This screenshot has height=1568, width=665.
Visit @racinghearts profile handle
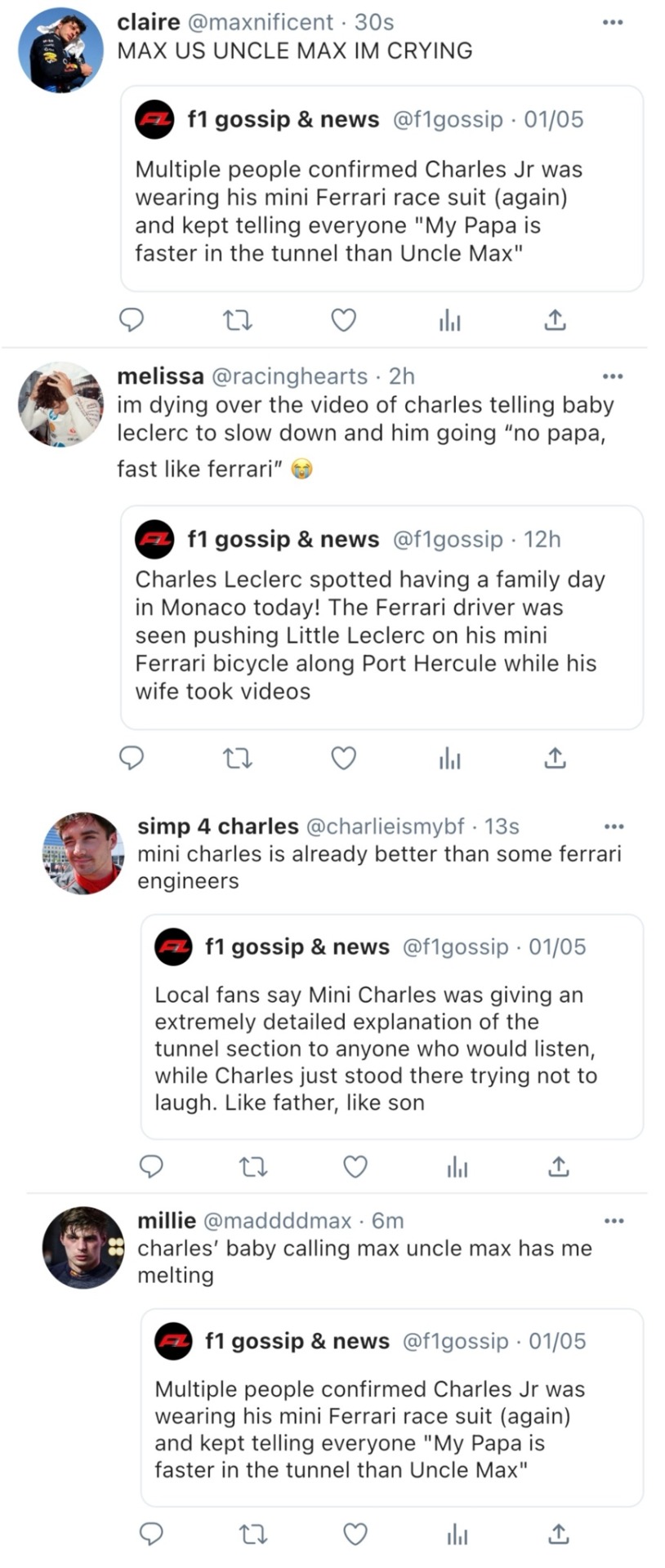click(289, 376)
